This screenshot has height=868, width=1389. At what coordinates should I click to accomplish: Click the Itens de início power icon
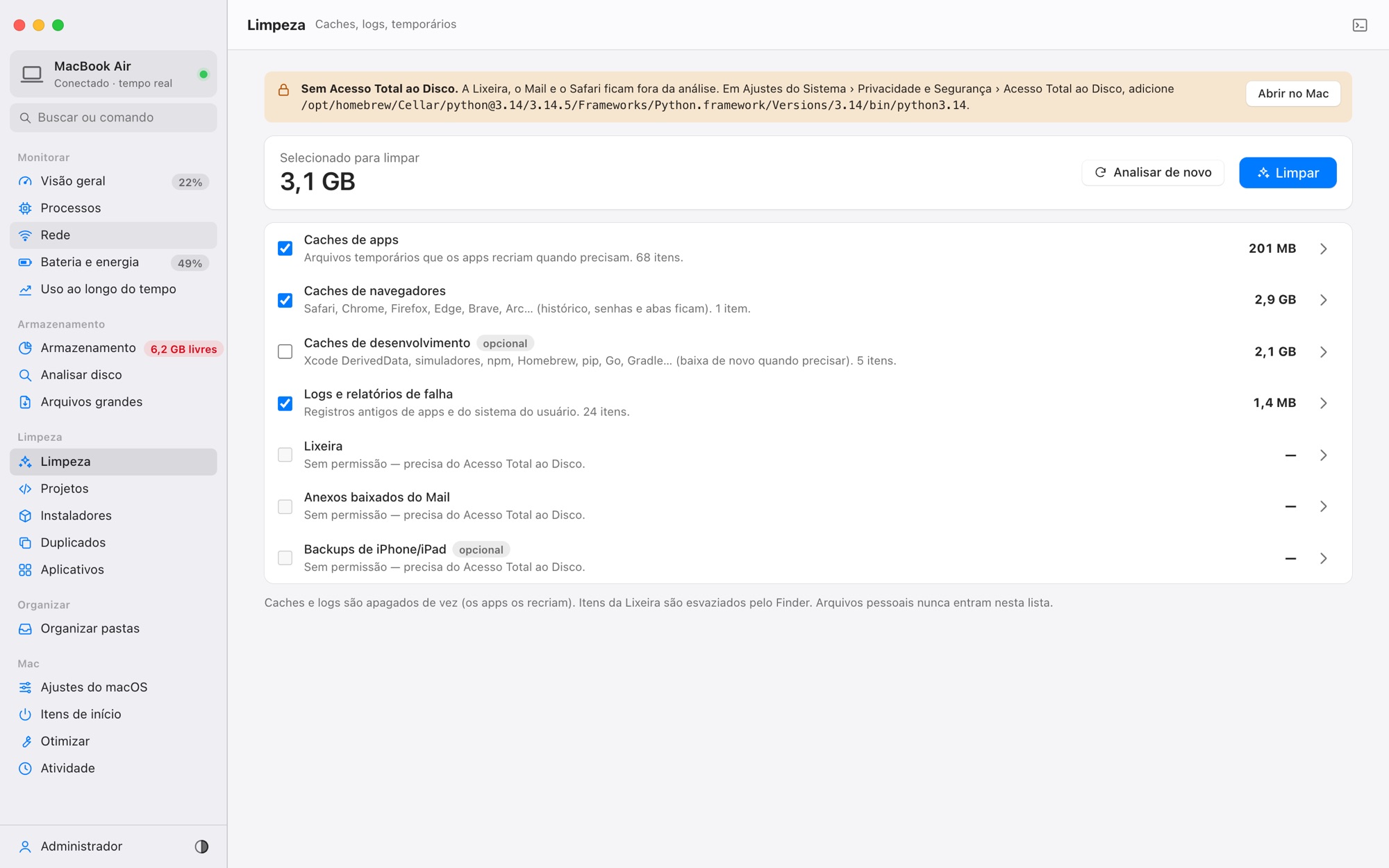point(25,715)
